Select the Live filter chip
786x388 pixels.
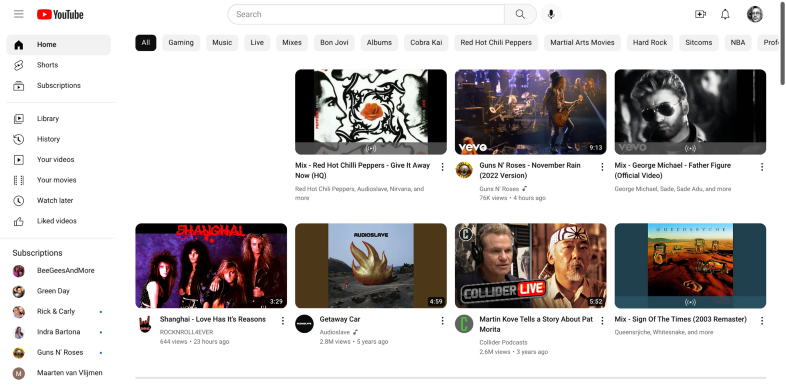257,43
